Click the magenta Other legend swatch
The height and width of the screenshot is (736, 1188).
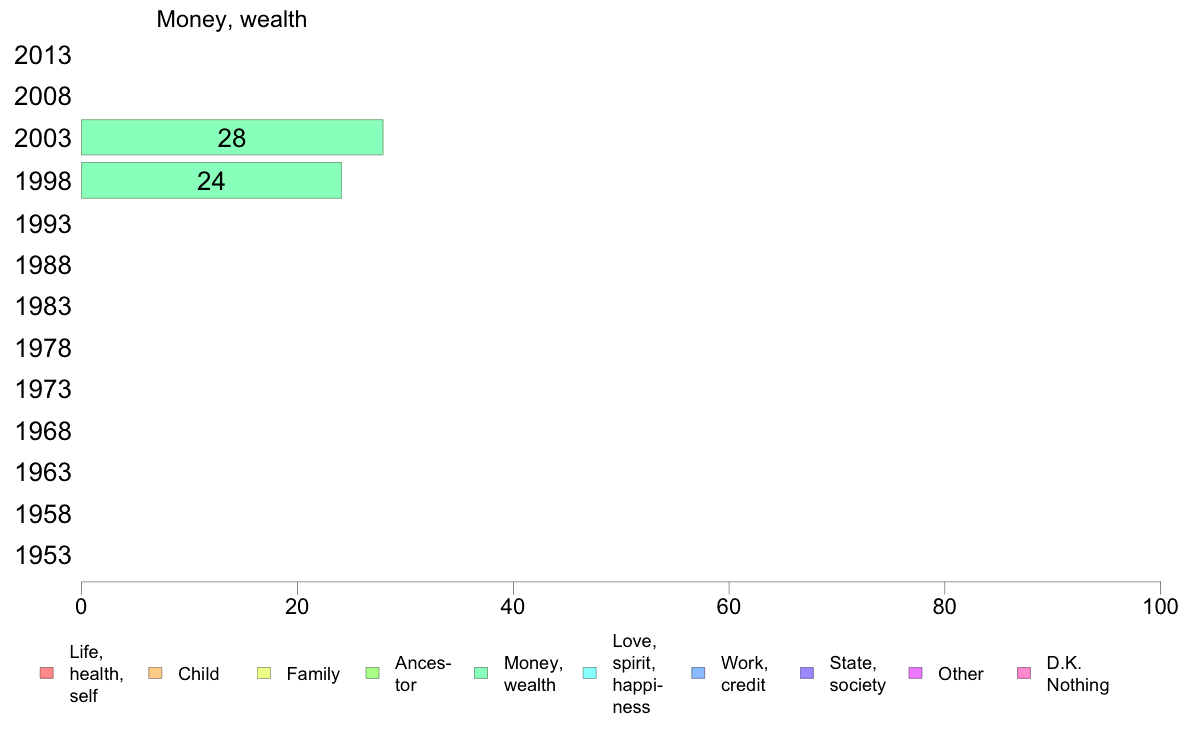point(915,673)
